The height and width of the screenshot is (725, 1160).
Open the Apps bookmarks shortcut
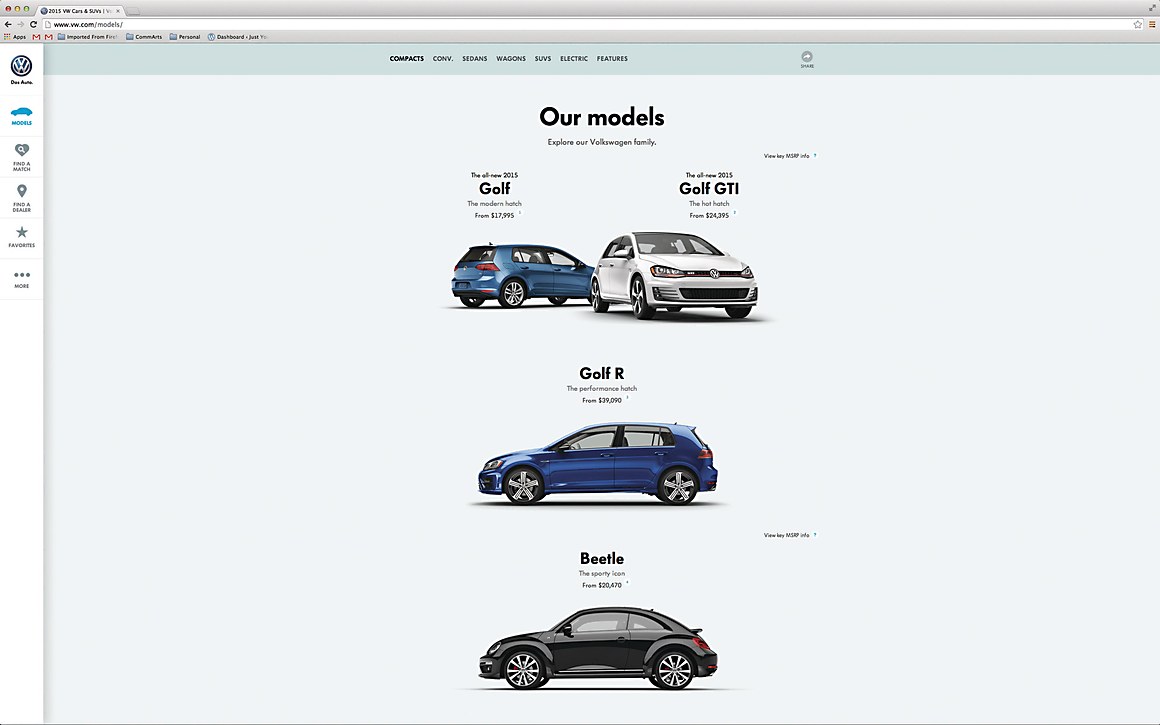tap(15, 36)
